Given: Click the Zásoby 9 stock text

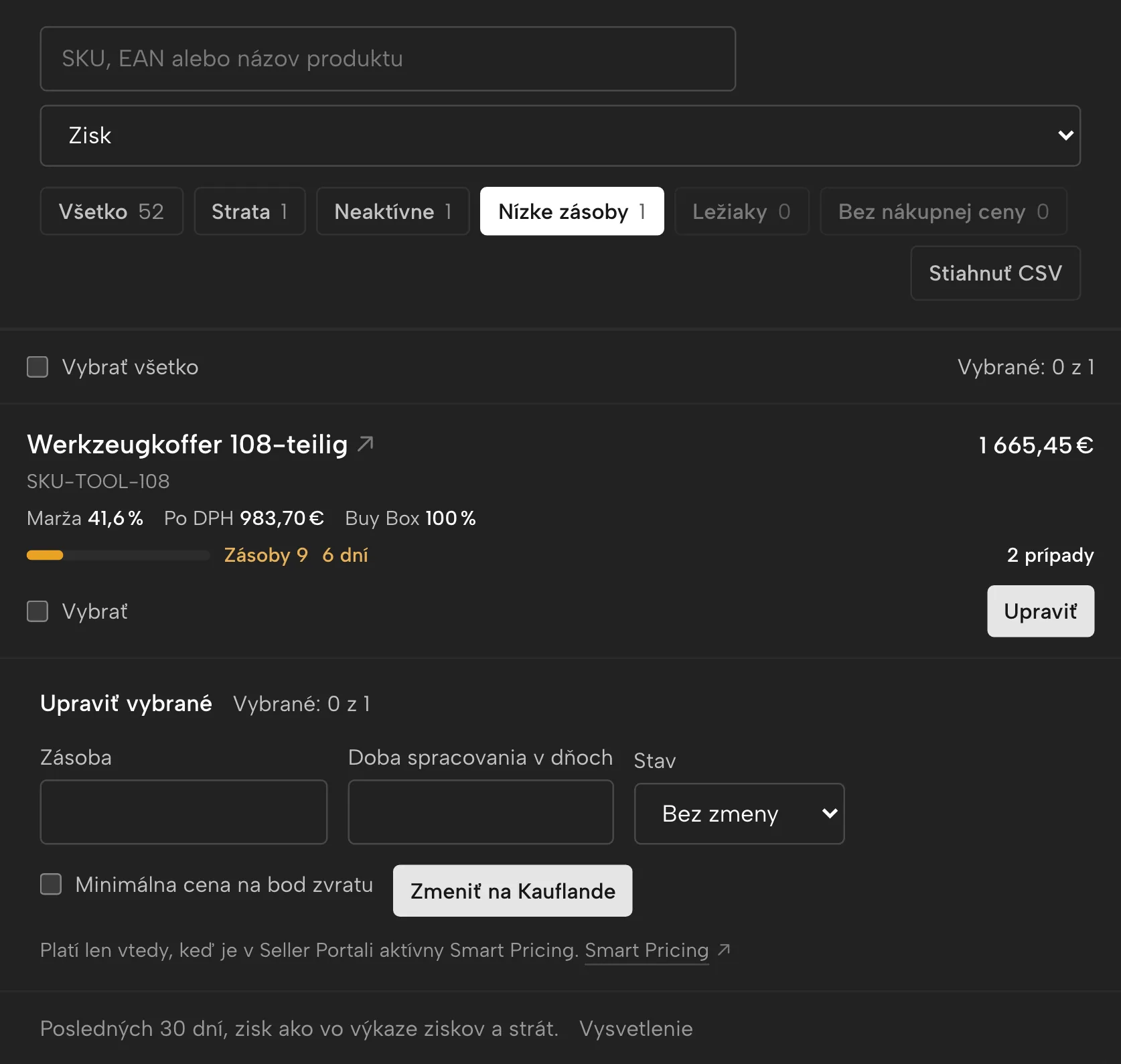Looking at the screenshot, I should pos(266,555).
